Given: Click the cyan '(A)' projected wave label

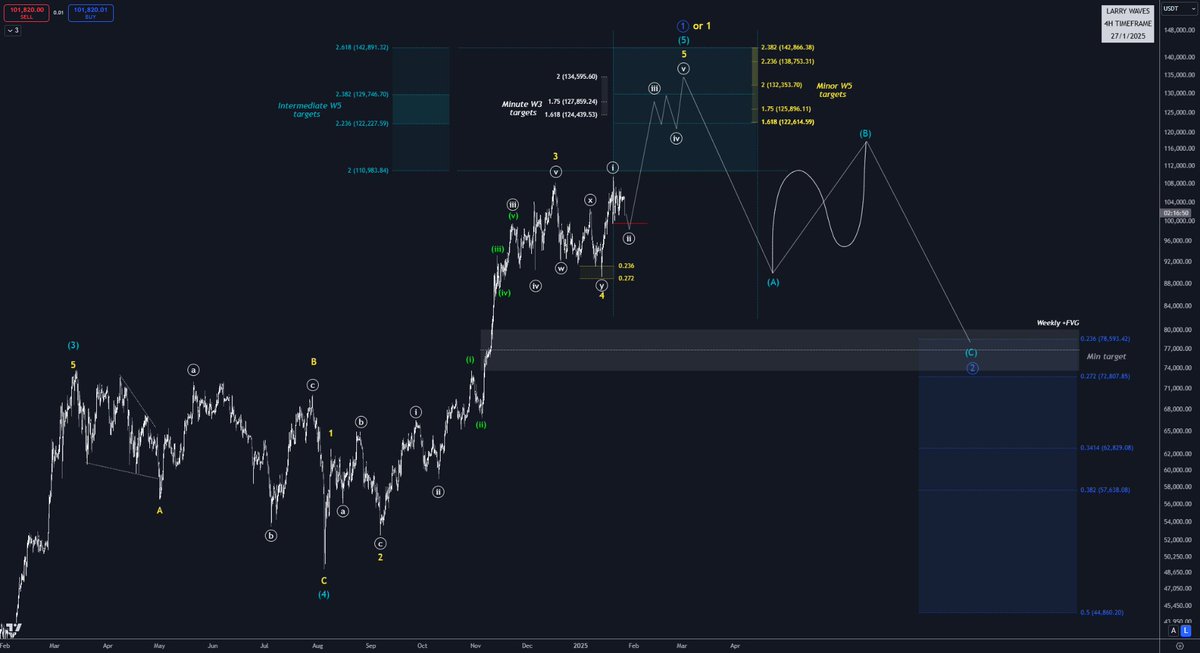Looking at the screenshot, I should pyautogui.click(x=773, y=282).
